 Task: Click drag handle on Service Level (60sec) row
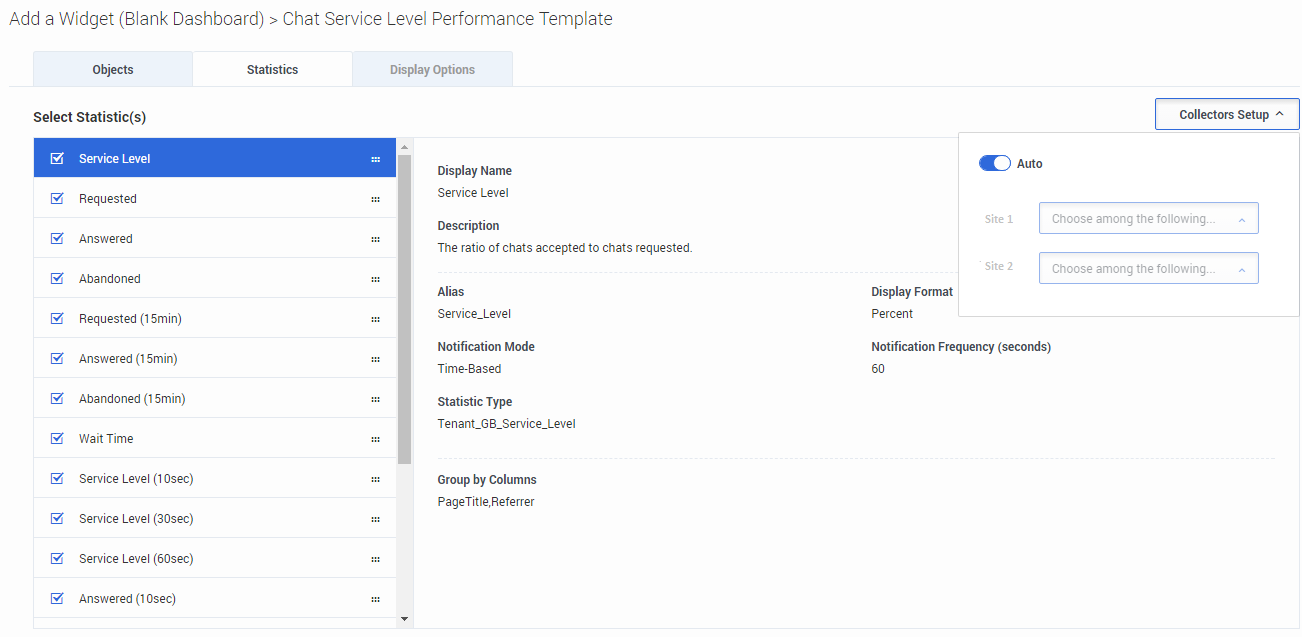tap(375, 559)
